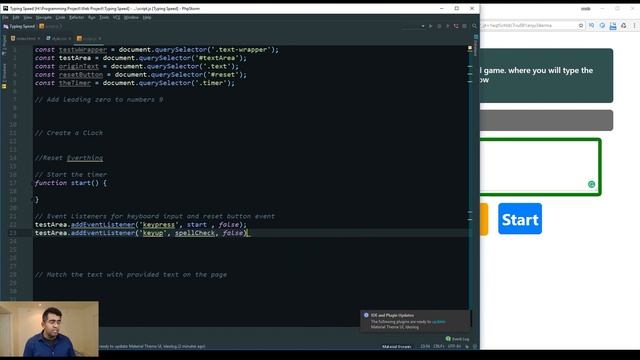The height and width of the screenshot is (360, 640).
Task: Click the browser address bar
Action: (x=529, y=25)
